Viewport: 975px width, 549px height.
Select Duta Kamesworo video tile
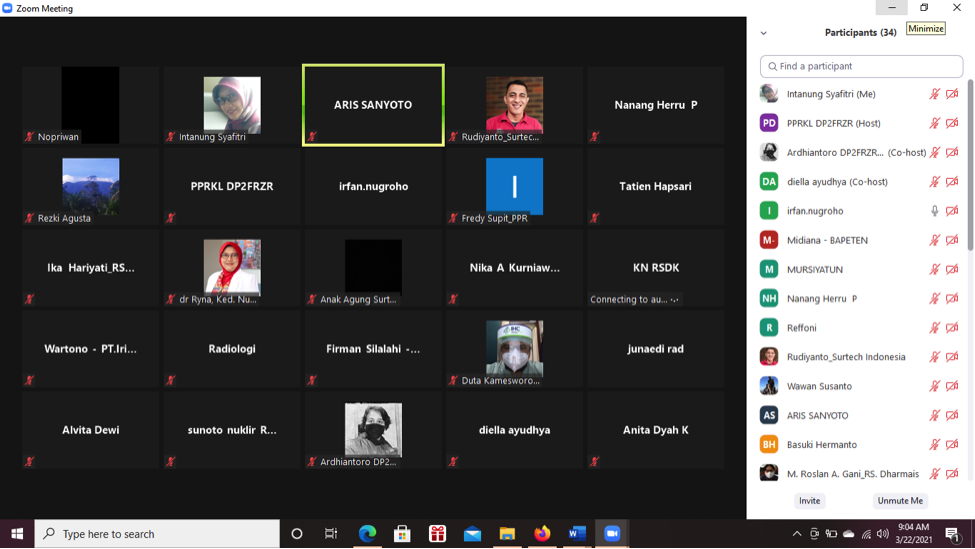click(x=514, y=349)
